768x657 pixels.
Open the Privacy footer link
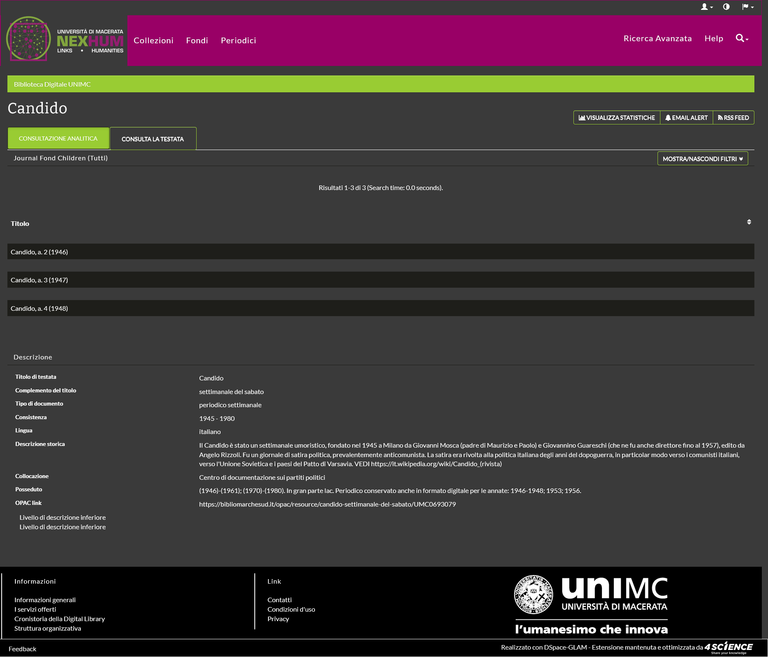pyautogui.click(x=278, y=619)
